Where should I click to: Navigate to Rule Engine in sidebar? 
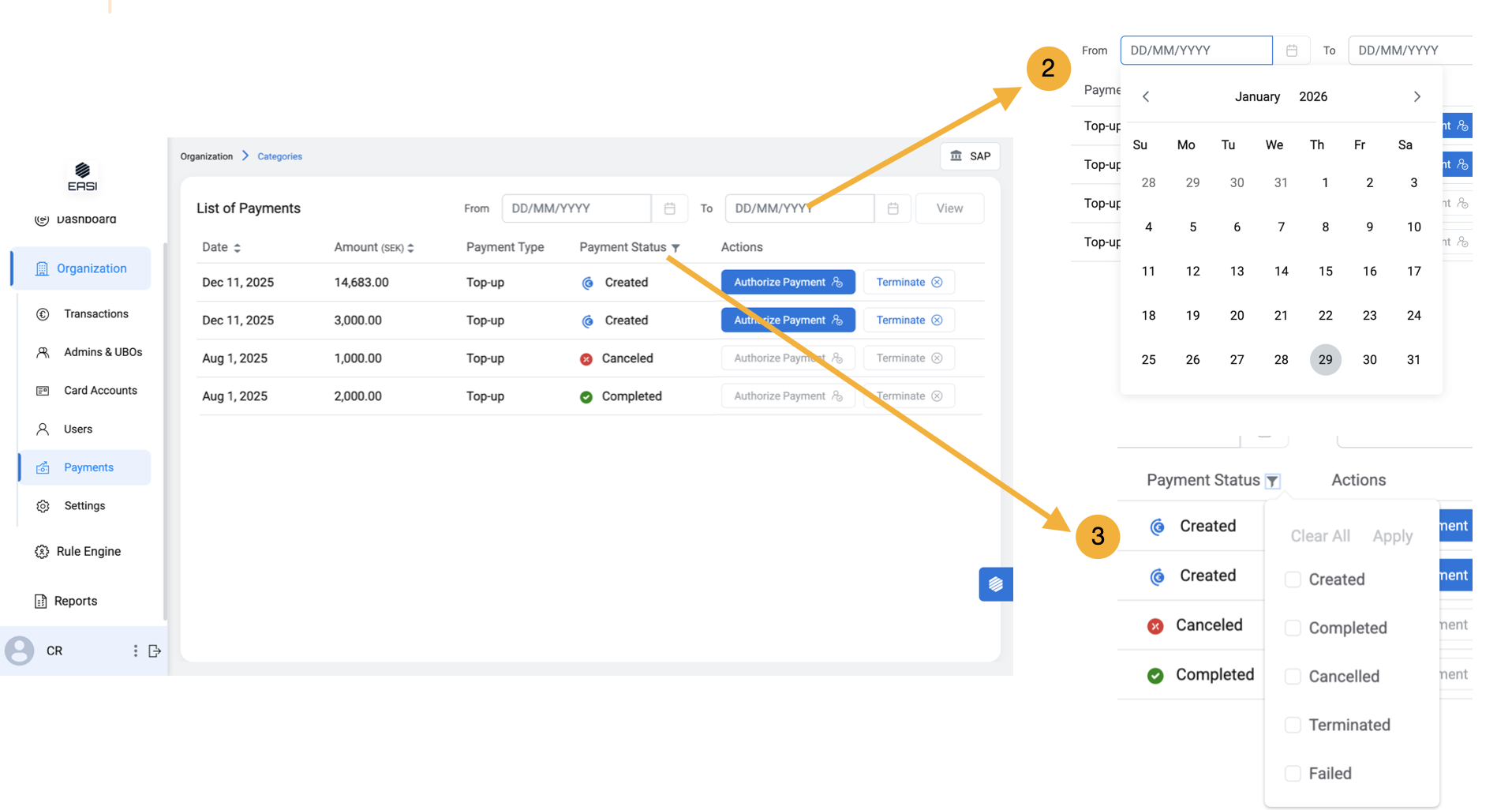(x=88, y=551)
